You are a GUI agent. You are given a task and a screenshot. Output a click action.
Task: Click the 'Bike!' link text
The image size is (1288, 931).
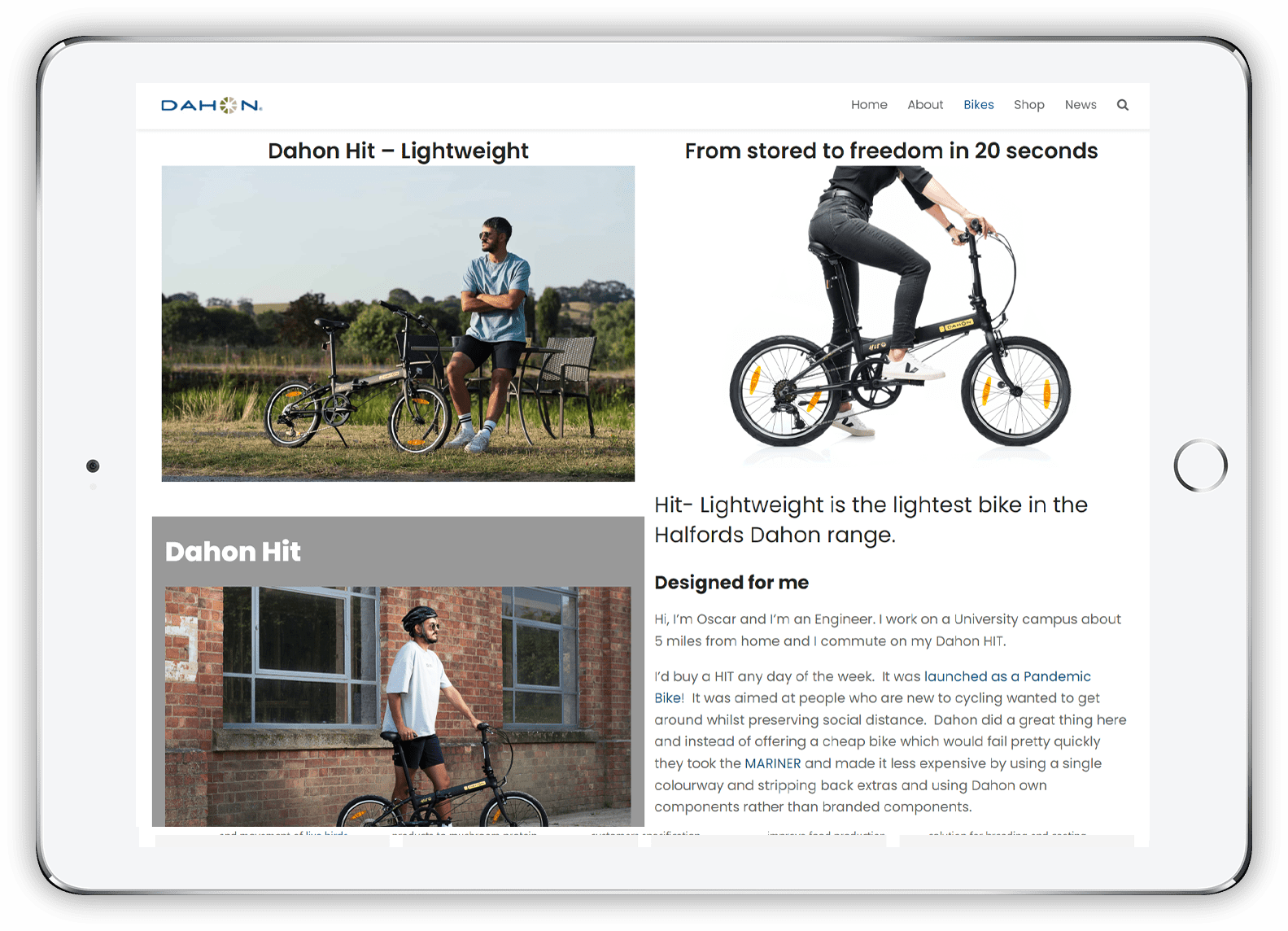[669, 698]
